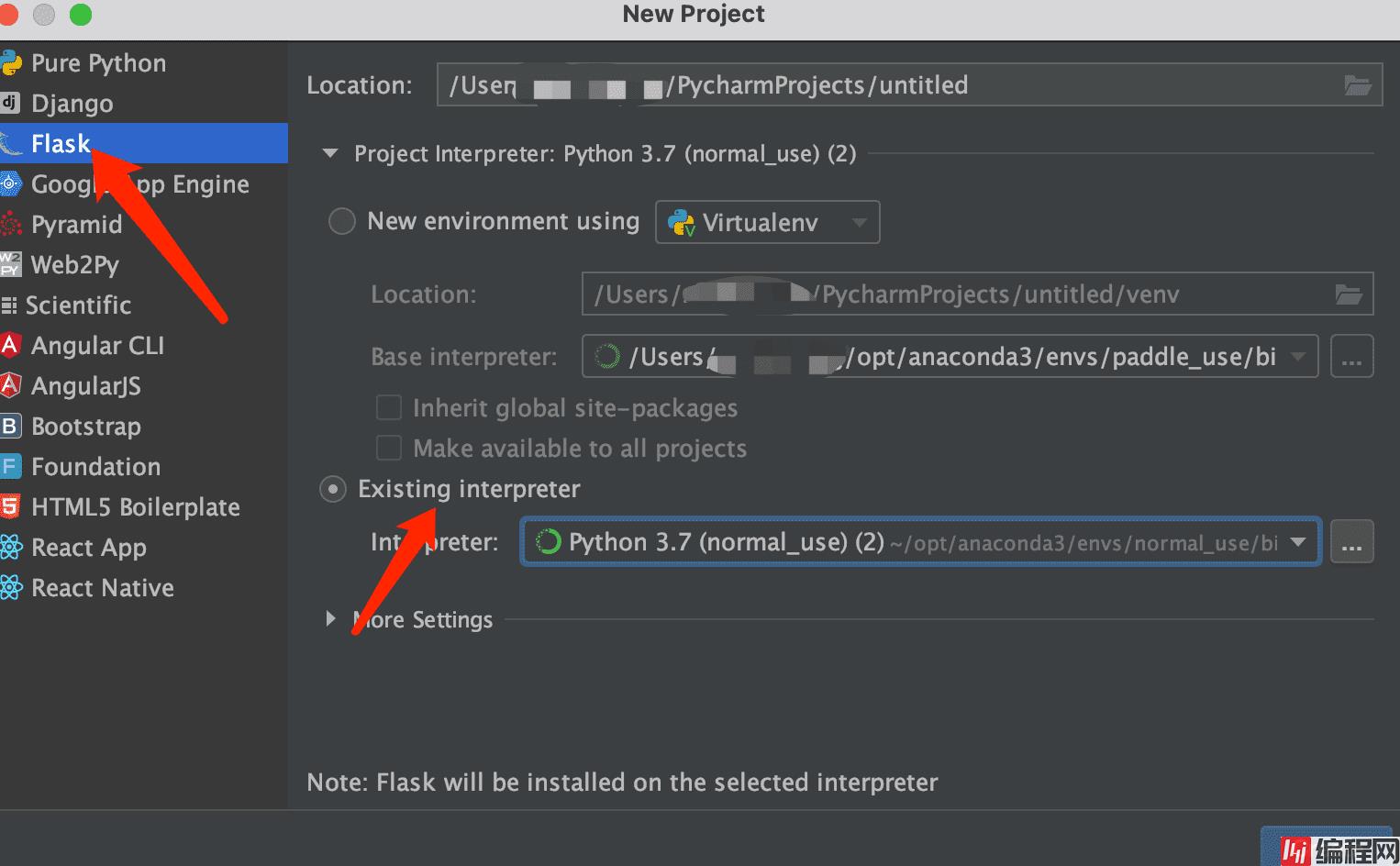Collapse the Project Interpreter section
This screenshot has width=1400, height=866.
[x=331, y=153]
